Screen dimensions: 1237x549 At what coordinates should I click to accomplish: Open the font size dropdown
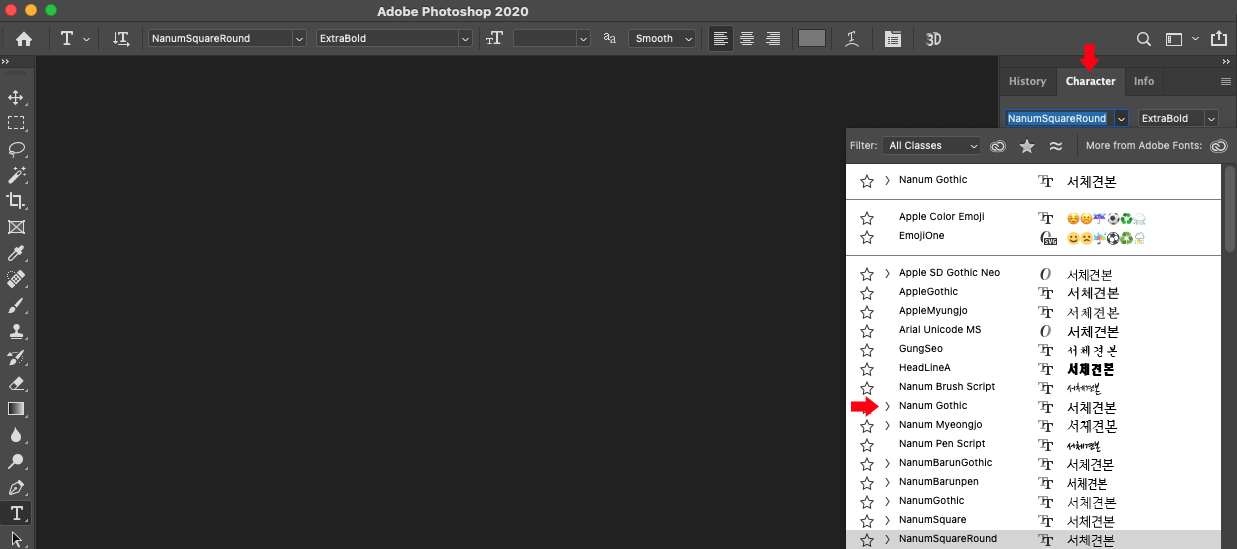583,39
